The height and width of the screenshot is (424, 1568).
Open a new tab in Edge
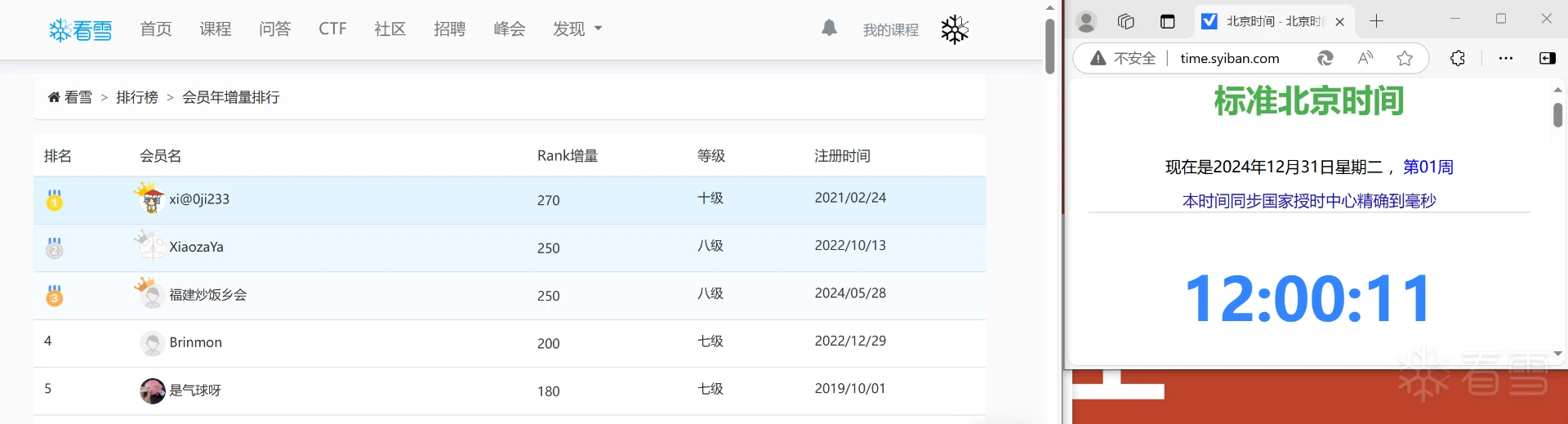point(1376,21)
